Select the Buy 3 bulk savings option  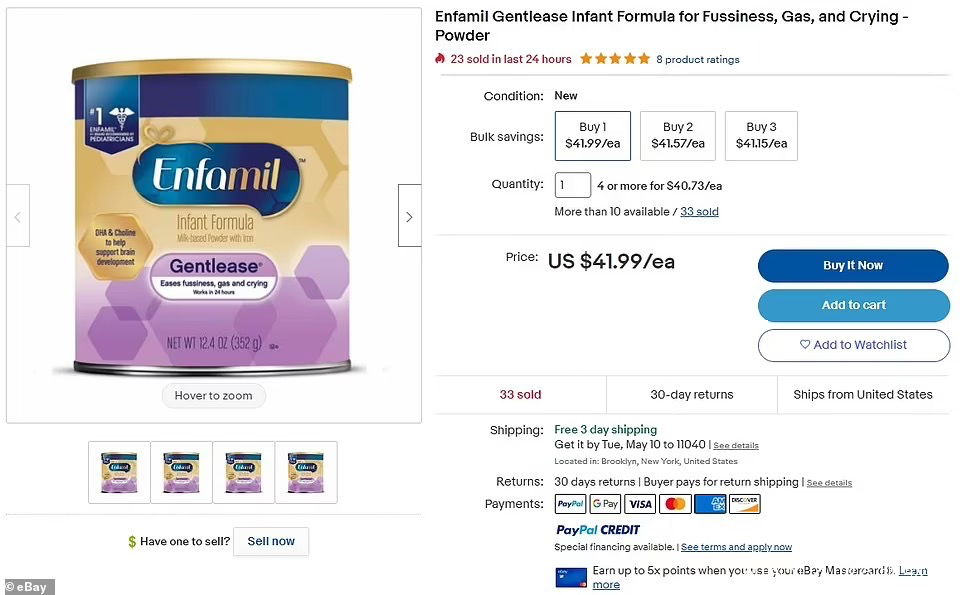tap(761, 135)
